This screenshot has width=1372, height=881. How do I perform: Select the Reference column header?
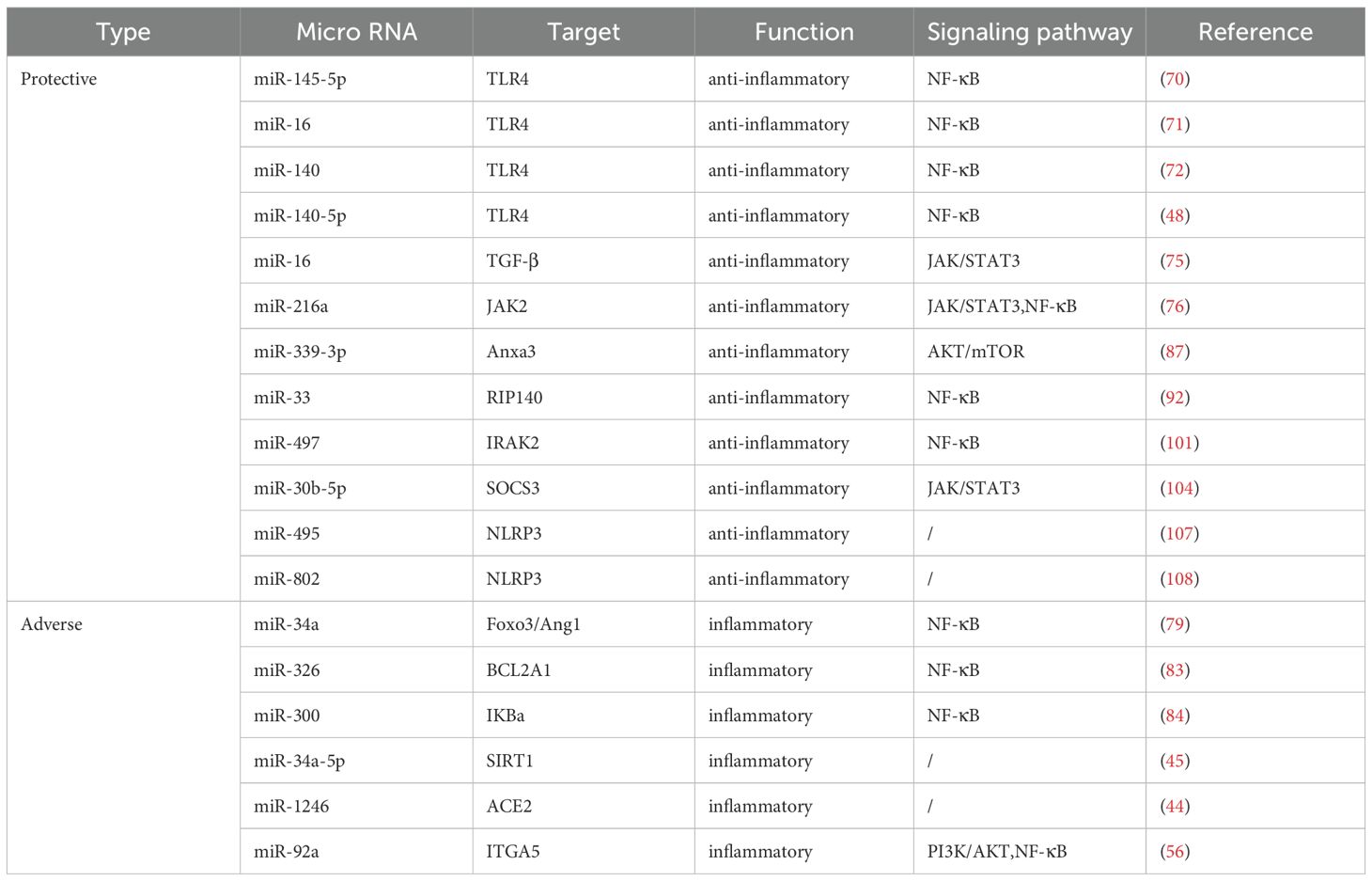(x=1255, y=32)
